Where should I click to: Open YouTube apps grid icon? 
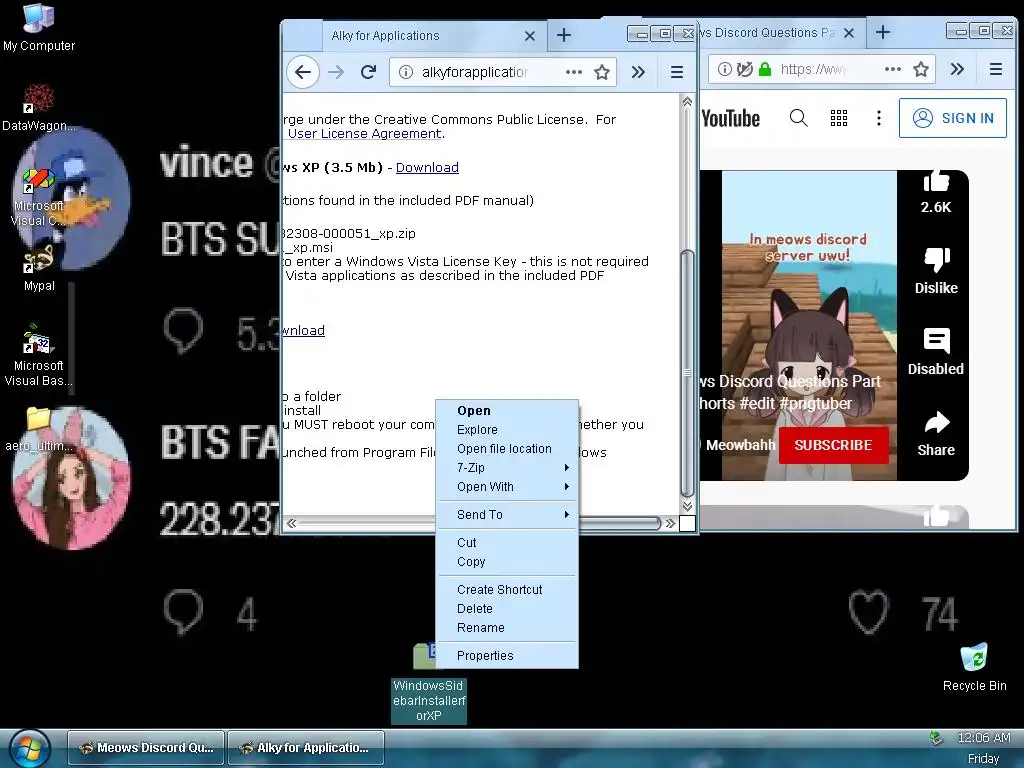839,118
